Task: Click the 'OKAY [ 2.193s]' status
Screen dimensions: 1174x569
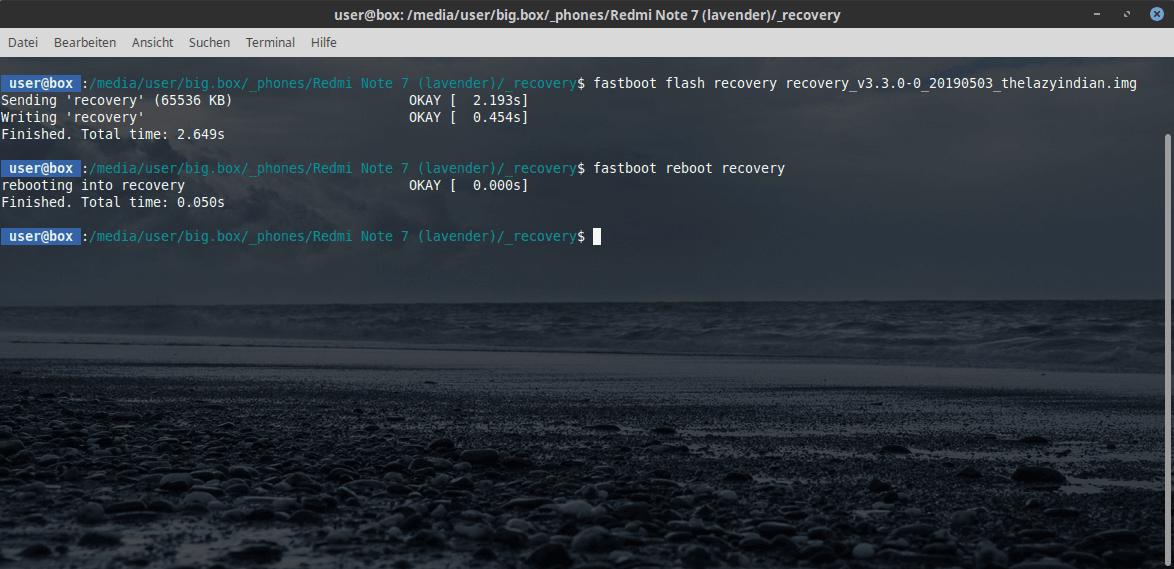Action: click(x=469, y=100)
